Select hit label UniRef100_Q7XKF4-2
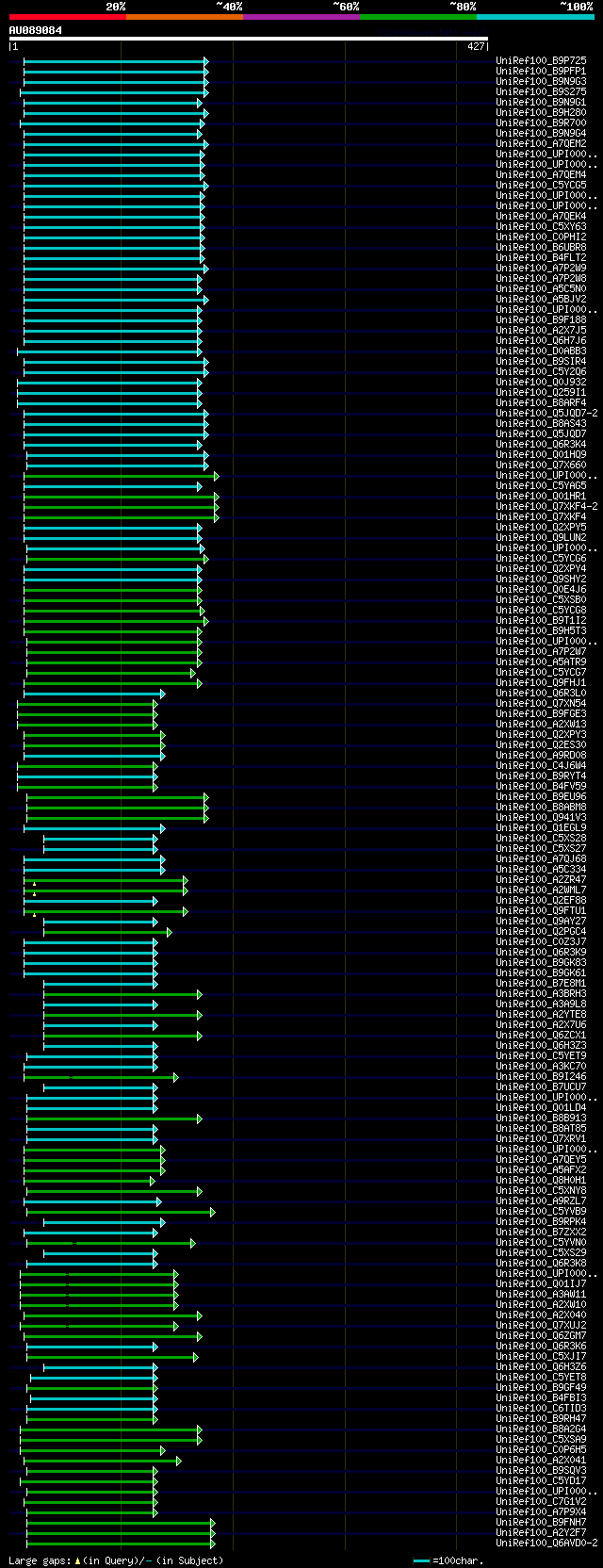603x1568 pixels. 546,506
